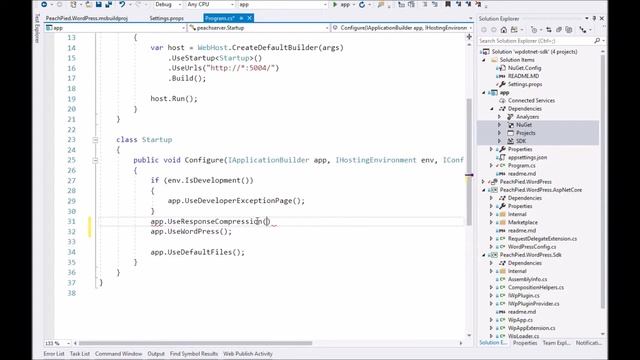
Task: Collapse the app project Dependencies node
Action: coord(492,109)
